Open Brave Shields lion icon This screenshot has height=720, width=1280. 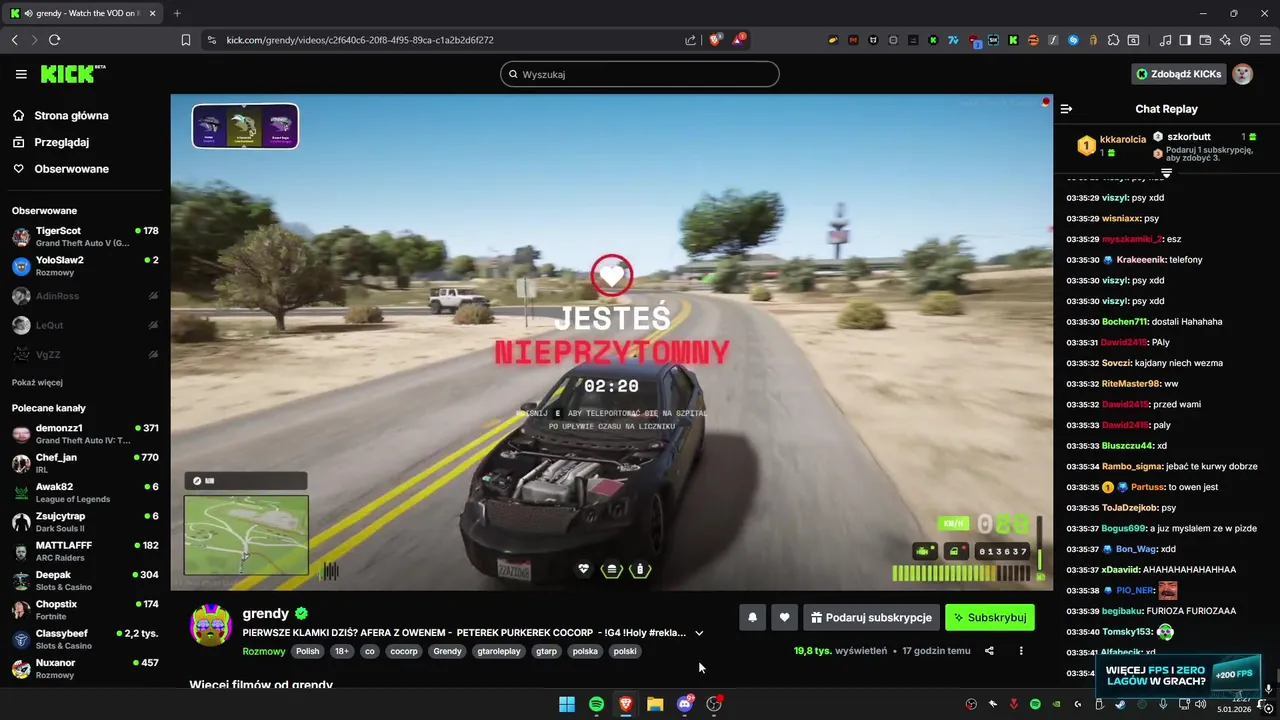715,40
